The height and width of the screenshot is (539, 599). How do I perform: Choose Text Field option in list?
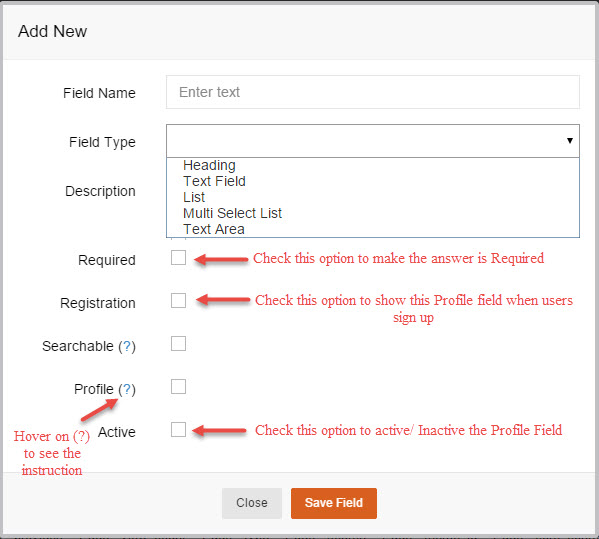click(x=214, y=181)
